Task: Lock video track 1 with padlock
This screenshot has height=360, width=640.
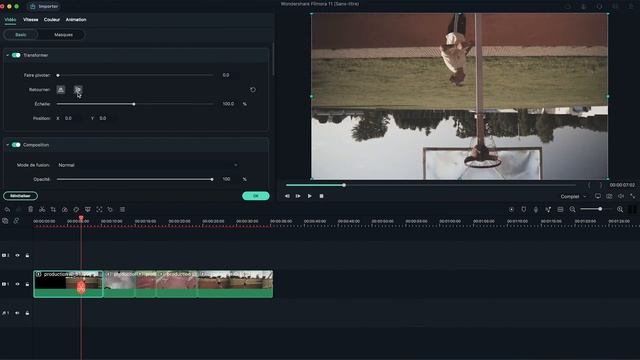Action: tap(27, 284)
